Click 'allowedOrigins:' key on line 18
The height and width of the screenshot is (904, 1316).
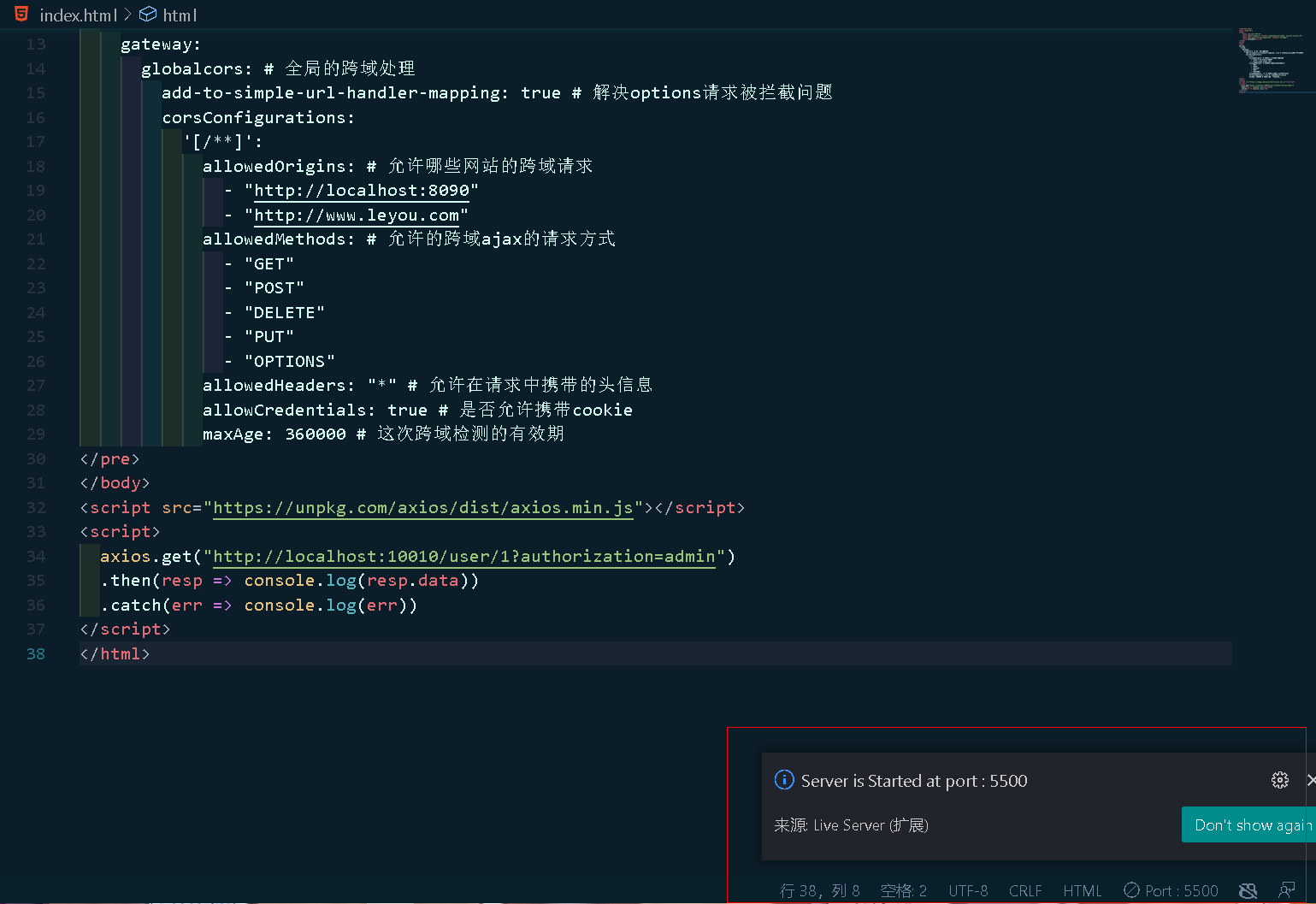tap(279, 166)
